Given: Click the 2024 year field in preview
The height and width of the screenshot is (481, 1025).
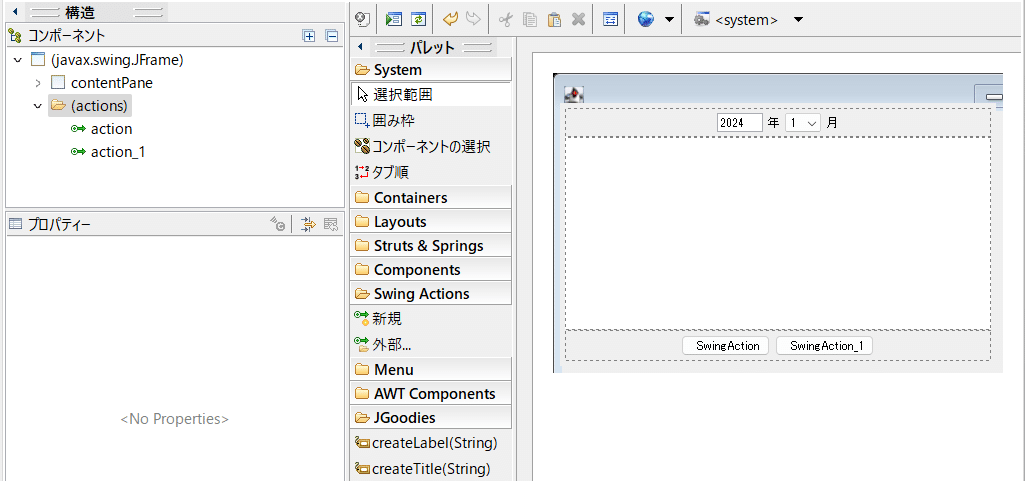Looking at the screenshot, I should click(x=739, y=122).
